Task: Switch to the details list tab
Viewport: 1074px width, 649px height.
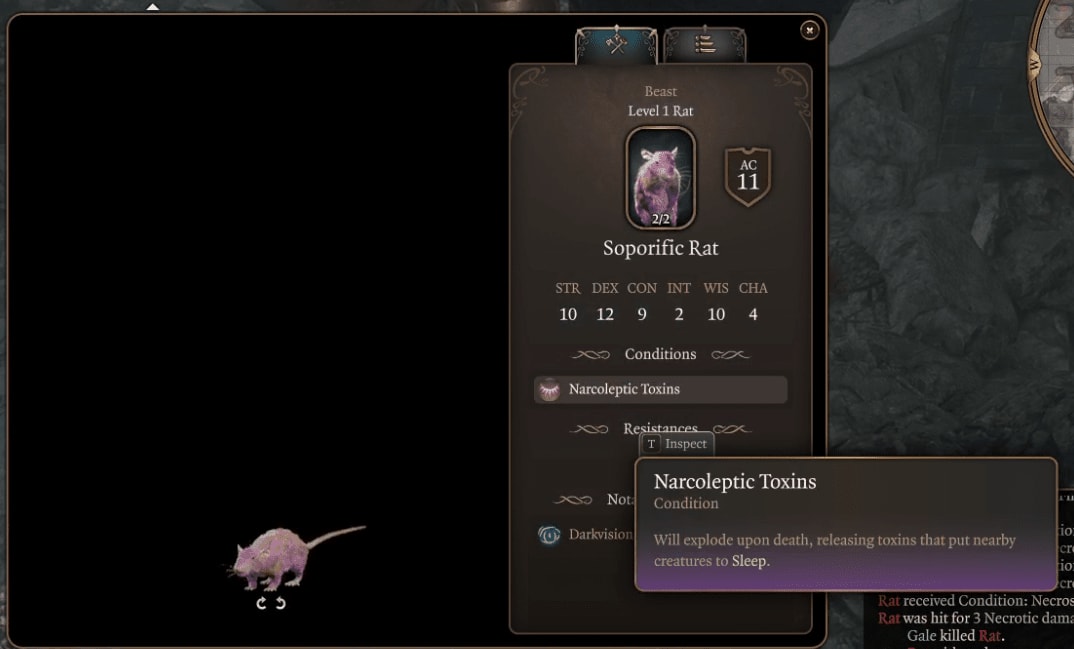Action: coord(705,45)
